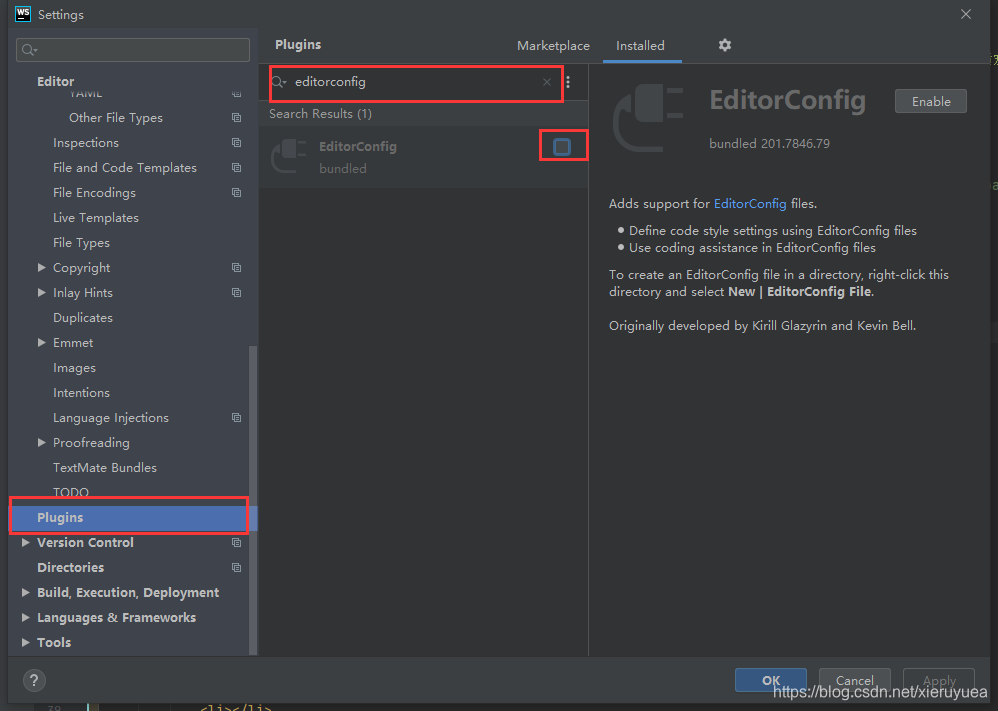Image resolution: width=998 pixels, height=711 pixels.
Task: Open Live Templates settings
Action: click(x=95, y=218)
